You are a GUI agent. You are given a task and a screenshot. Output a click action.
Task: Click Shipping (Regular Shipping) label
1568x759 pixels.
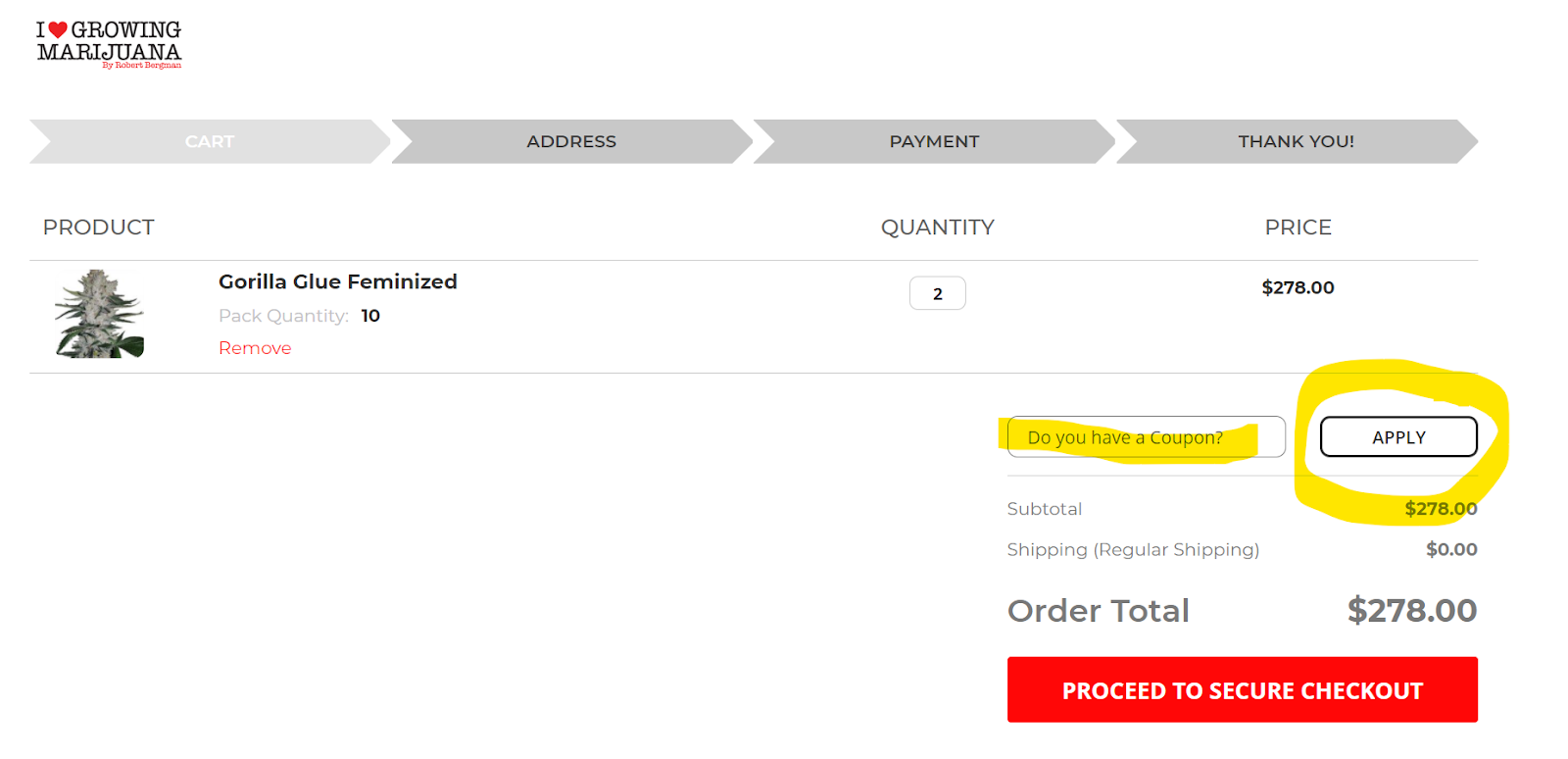pyautogui.click(x=1133, y=550)
